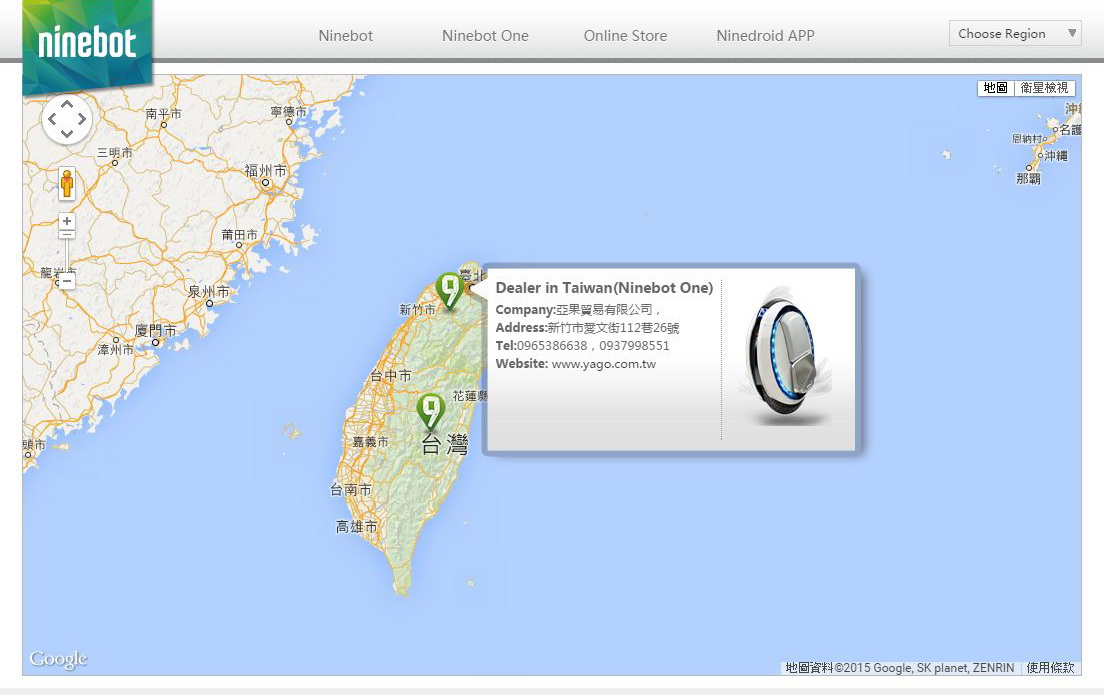Click the Dealer in Taiwan(Ninebot One) heading

[604, 288]
